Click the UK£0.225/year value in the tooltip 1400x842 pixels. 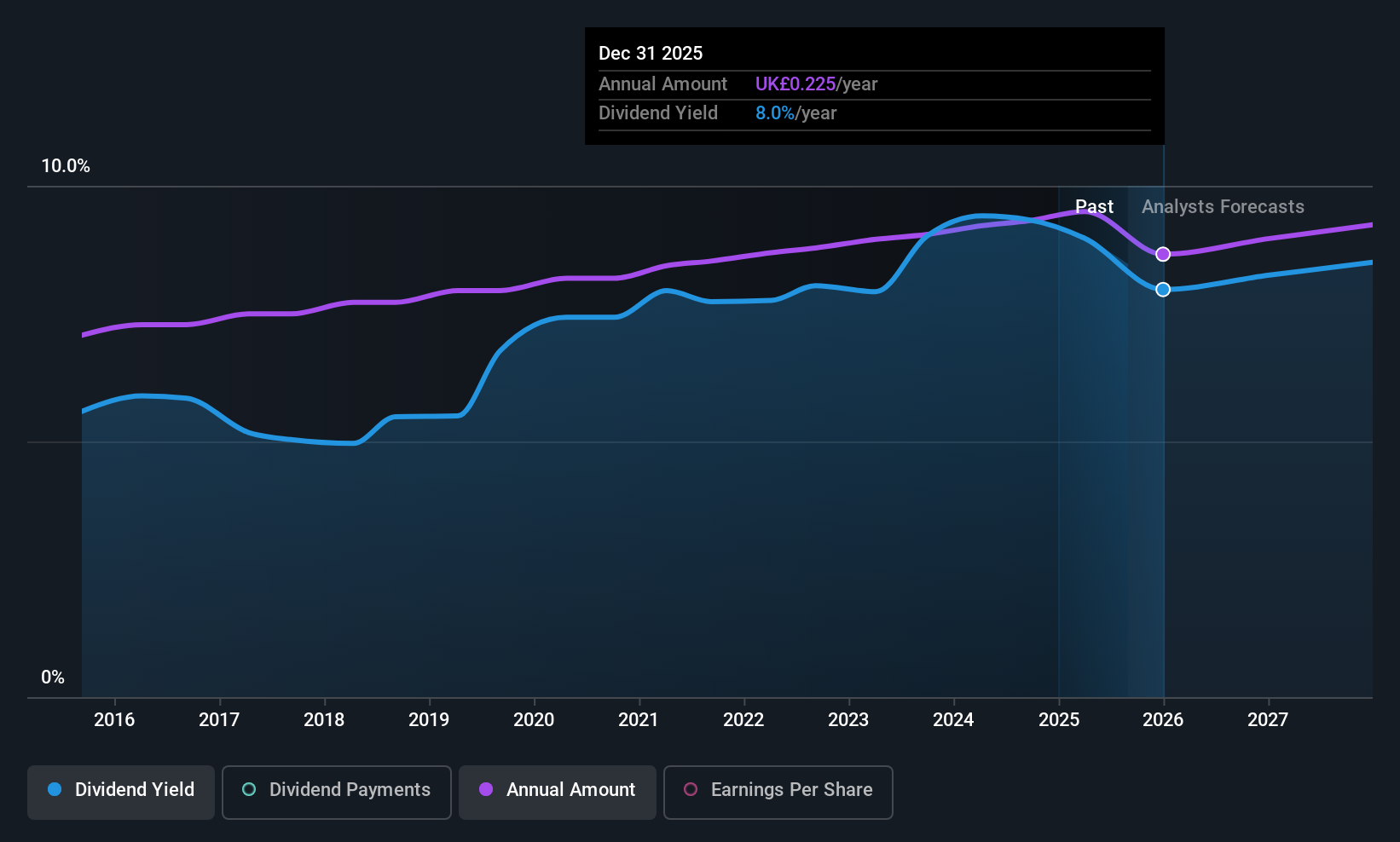(x=816, y=84)
